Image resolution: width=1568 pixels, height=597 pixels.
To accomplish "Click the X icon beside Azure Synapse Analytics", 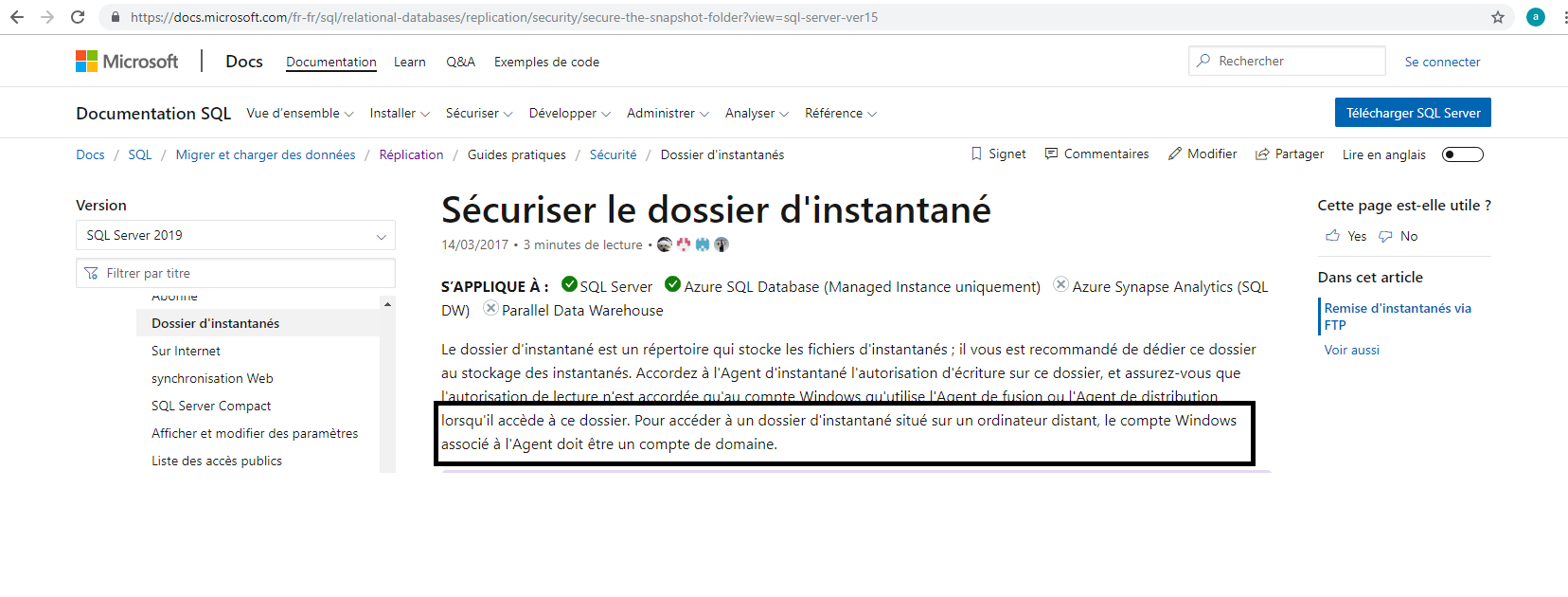I will pyautogui.click(x=1060, y=284).
